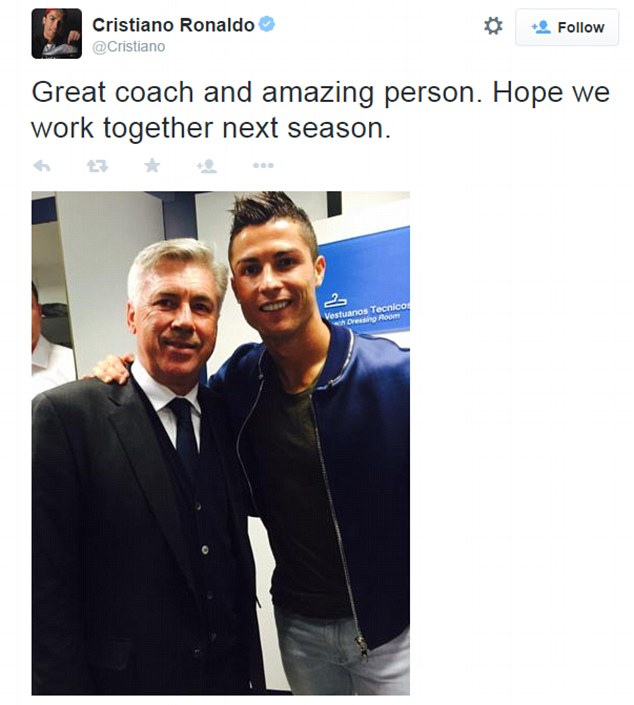
Task: Click the hand resting on the suit shoulder
Action: [112, 369]
